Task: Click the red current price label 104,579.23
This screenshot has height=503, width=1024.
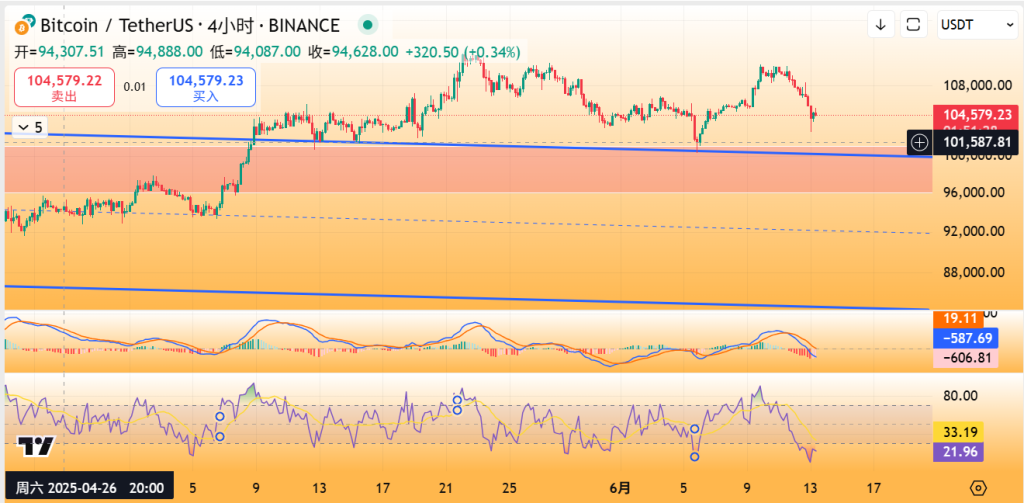Action: tap(975, 115)
